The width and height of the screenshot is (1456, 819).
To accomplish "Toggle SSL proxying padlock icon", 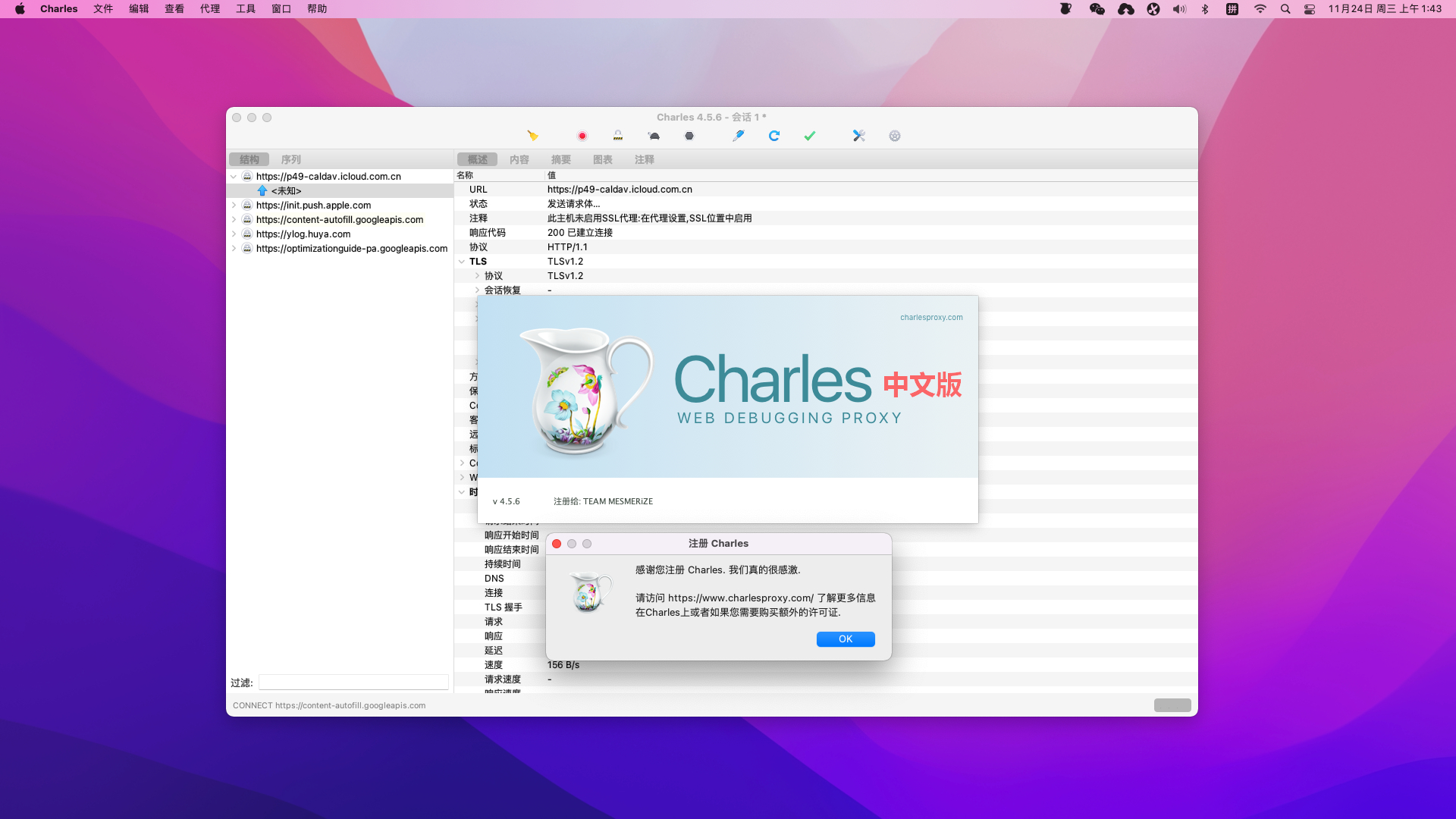I will 618,136.
